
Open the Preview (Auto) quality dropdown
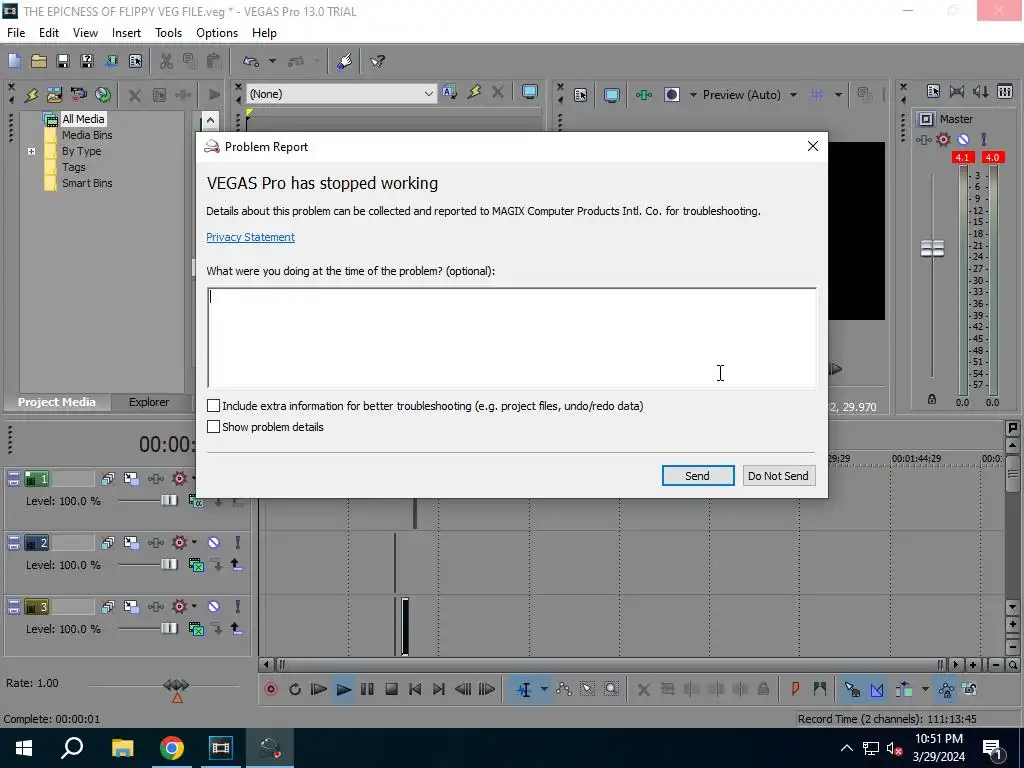[793, 95]
